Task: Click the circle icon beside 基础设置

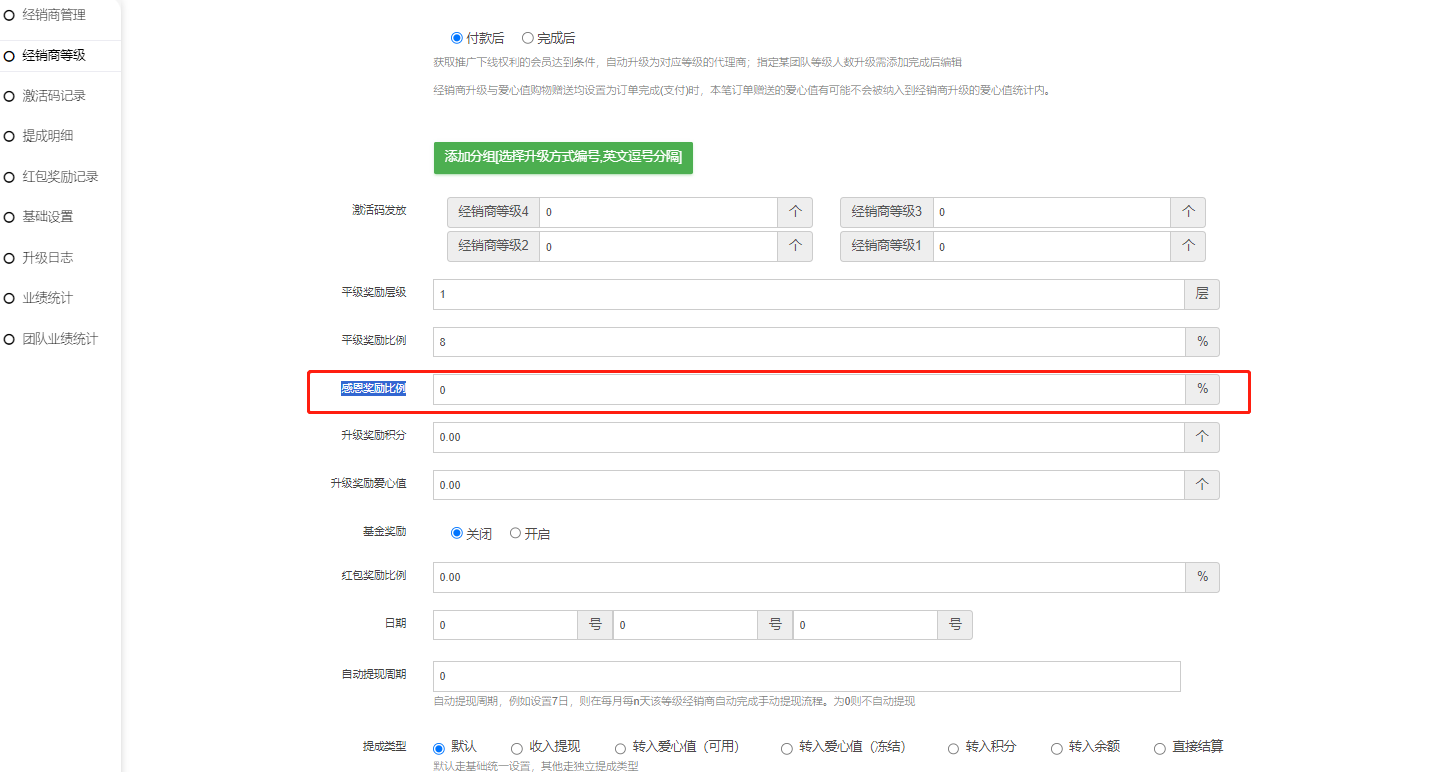Action: click(9, 217)
